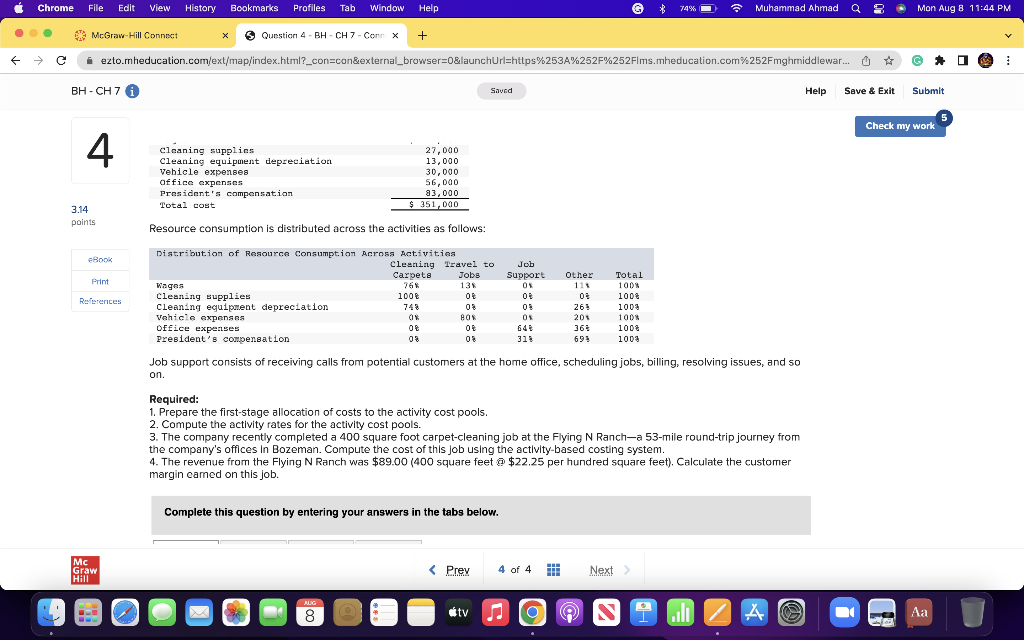Image resolution: width=1024 pixels, height=640 pixels.
Task: Click the Check my work button
Action: tap(899, 126)
